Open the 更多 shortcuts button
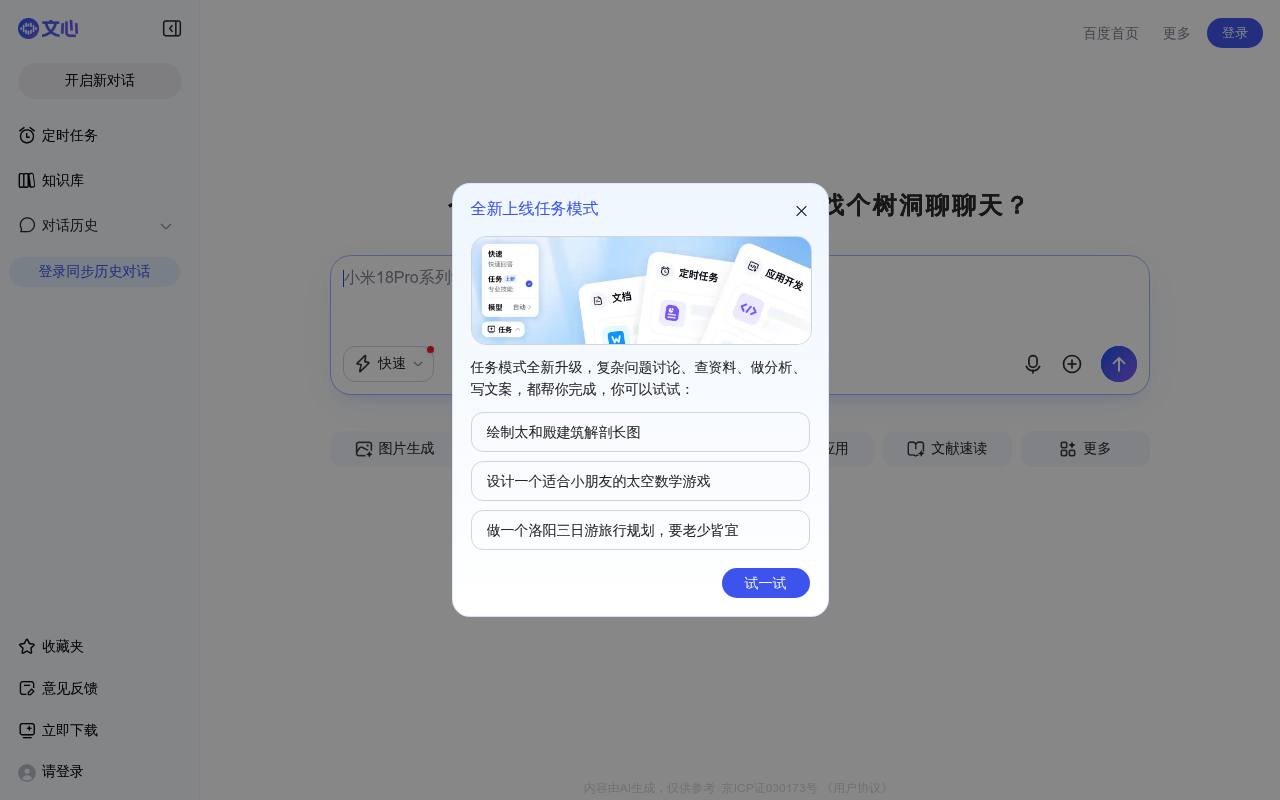 (1085, 449)
